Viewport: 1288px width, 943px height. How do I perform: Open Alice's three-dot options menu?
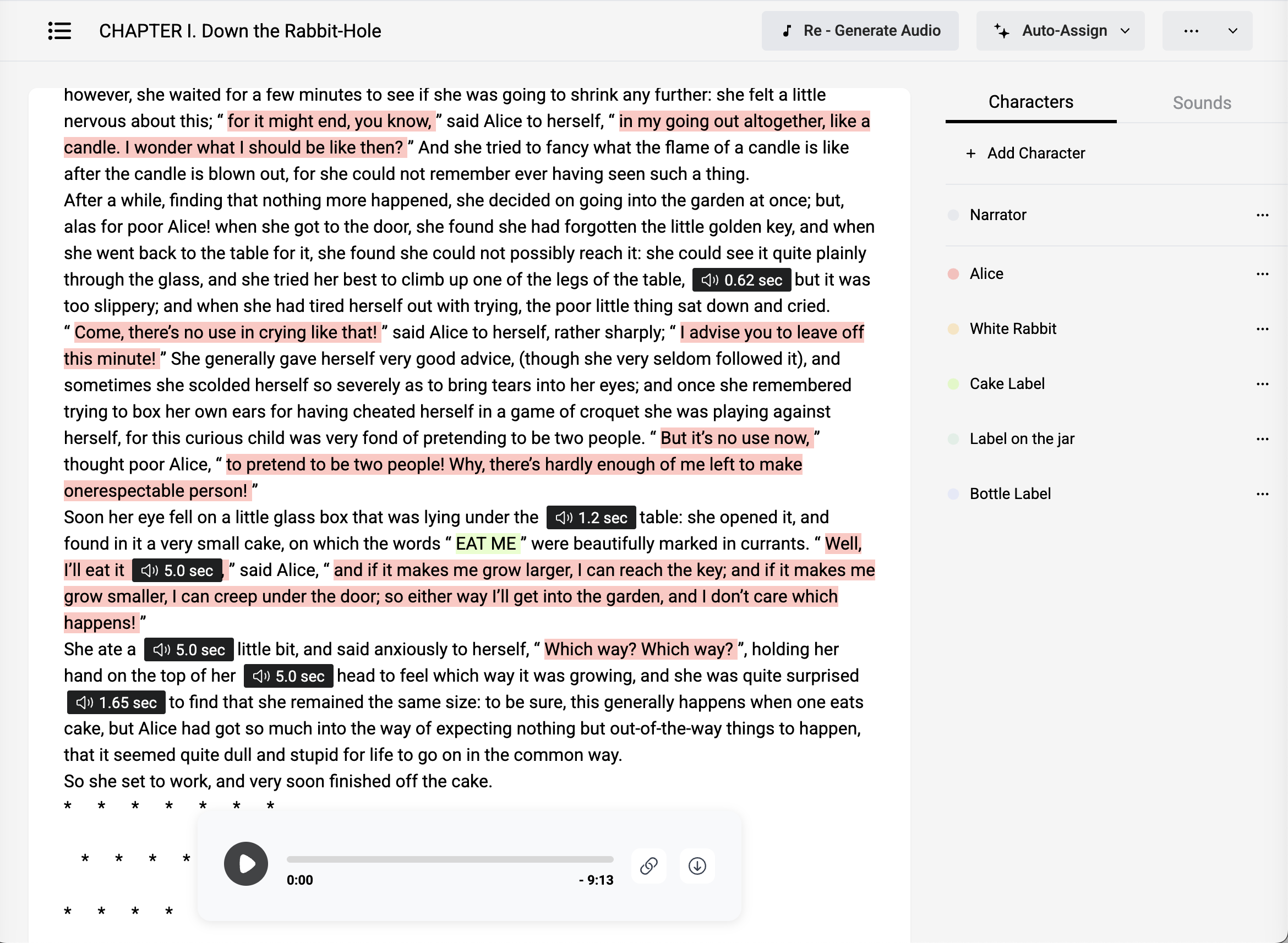[x=1262, y=274]
